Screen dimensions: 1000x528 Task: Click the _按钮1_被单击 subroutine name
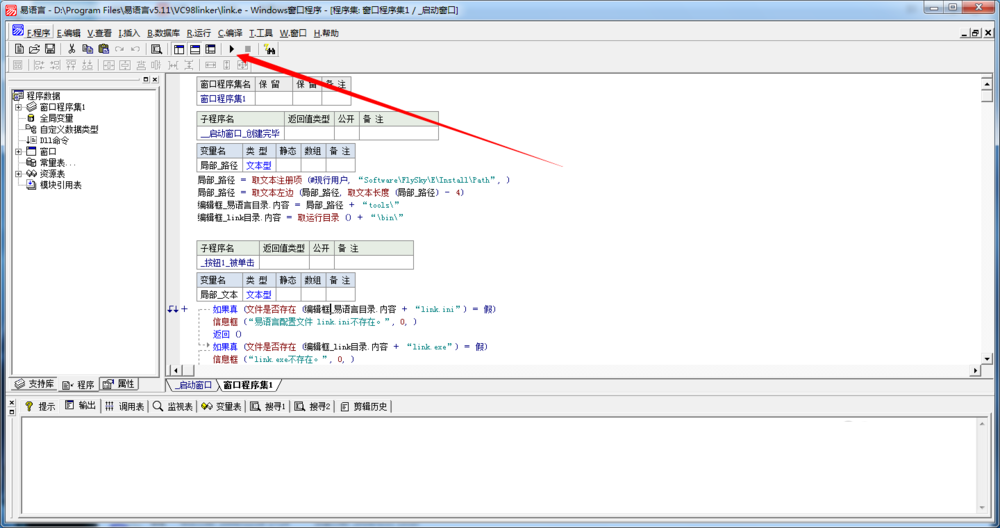point(228,263)
